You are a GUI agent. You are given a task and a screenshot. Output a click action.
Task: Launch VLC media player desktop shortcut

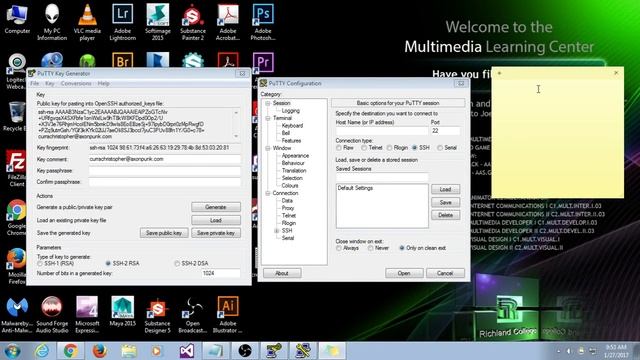87,22
